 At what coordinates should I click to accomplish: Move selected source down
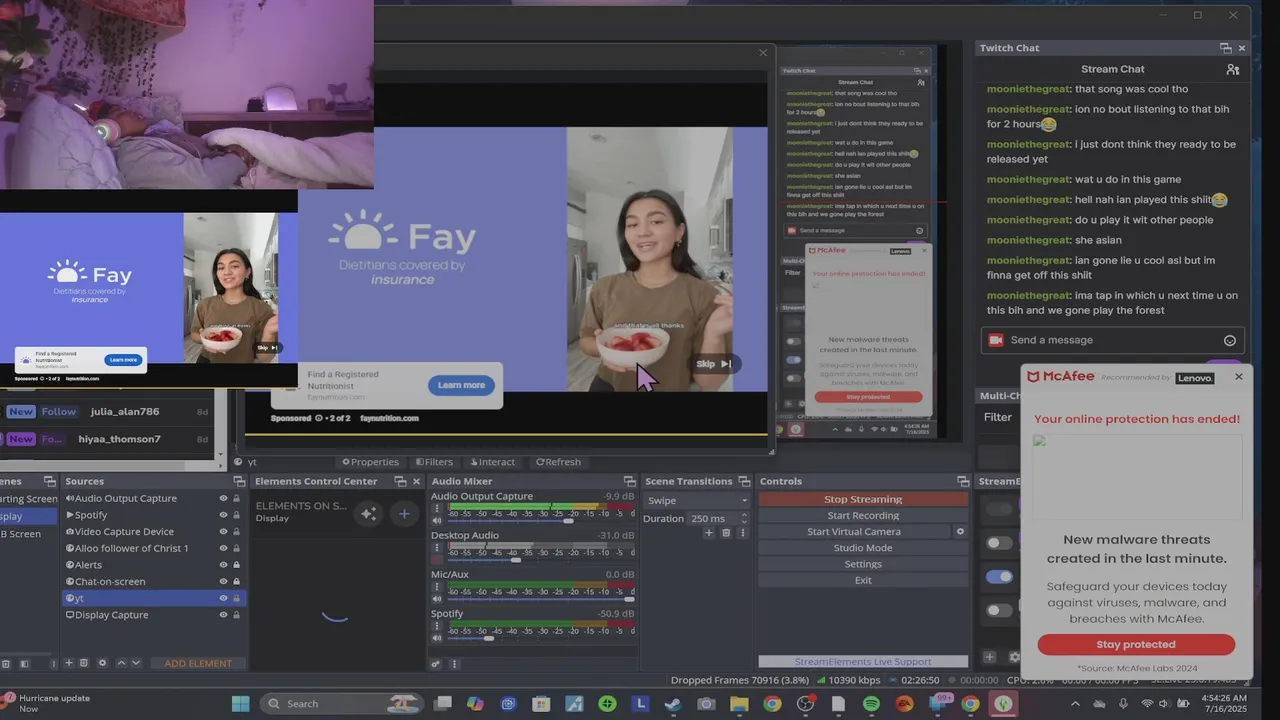(136, 663)
